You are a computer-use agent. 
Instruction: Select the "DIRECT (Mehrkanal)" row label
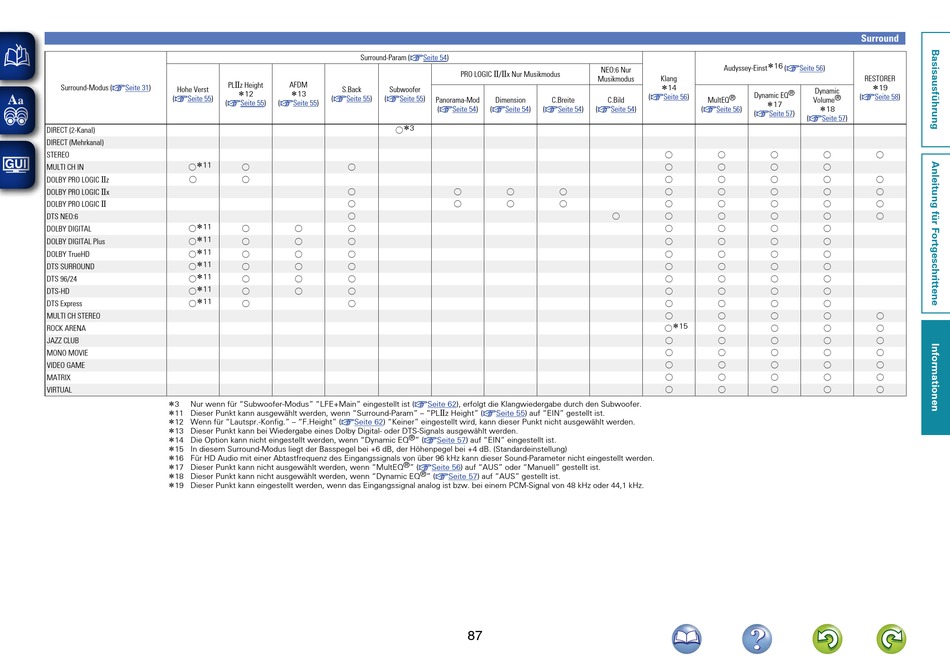click(x=75, y=142)
